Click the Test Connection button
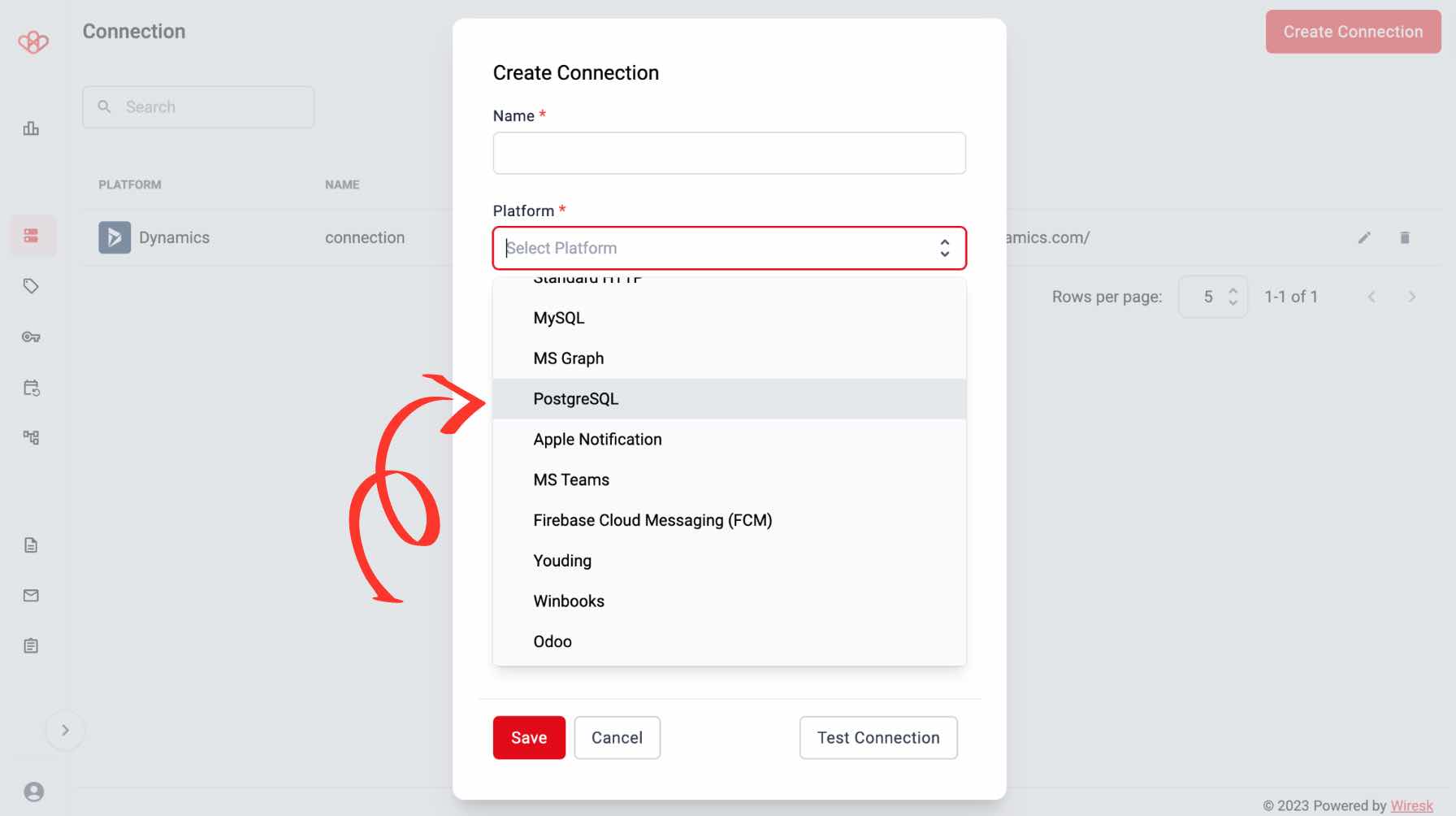Screen dimensions: 1456x816 (x=878, y=738)
